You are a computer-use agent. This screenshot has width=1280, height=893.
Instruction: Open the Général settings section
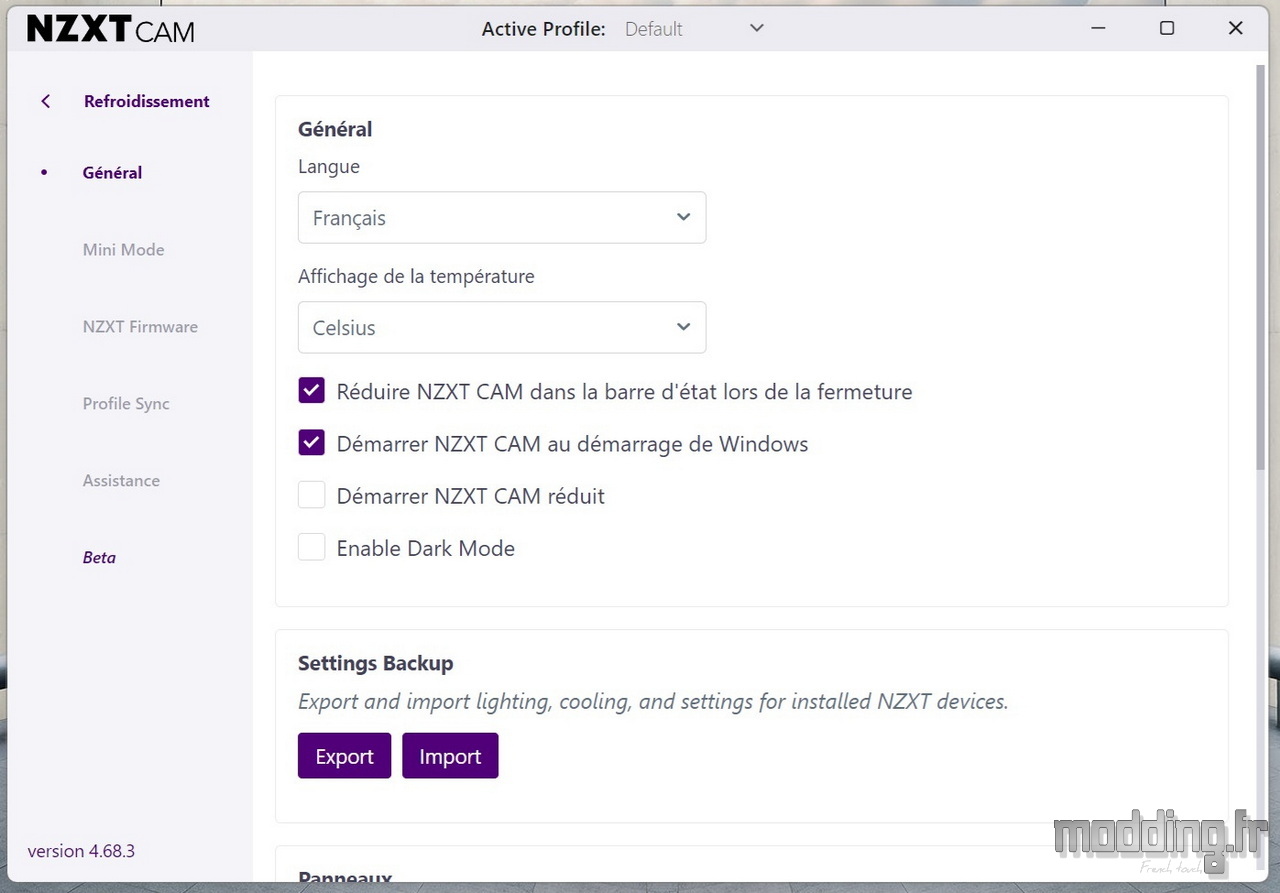(112, 173)
